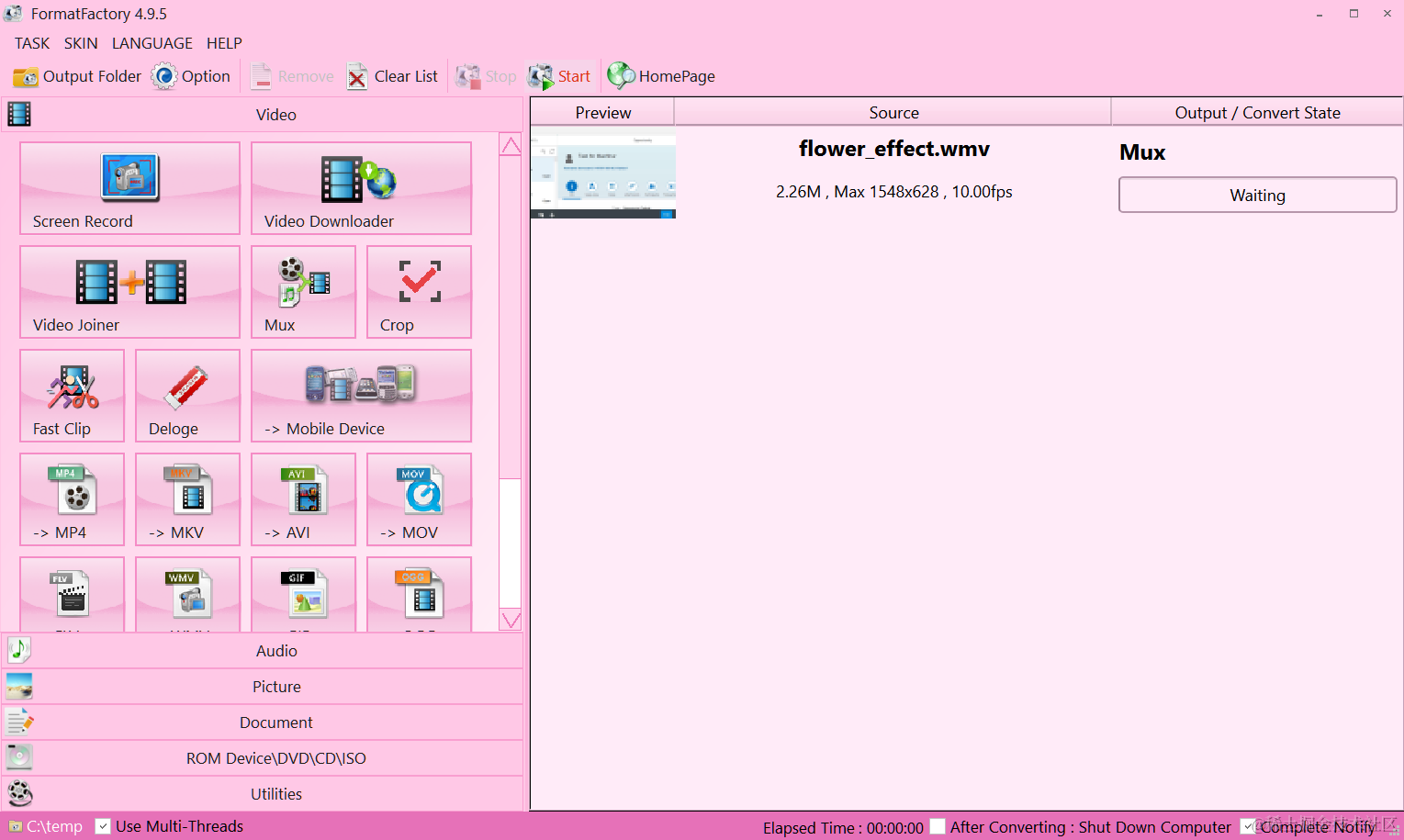Pick the OGG conversion icon
This screenshot has width=1404, height=840.
pyautogui.click(x=419, y=594)
